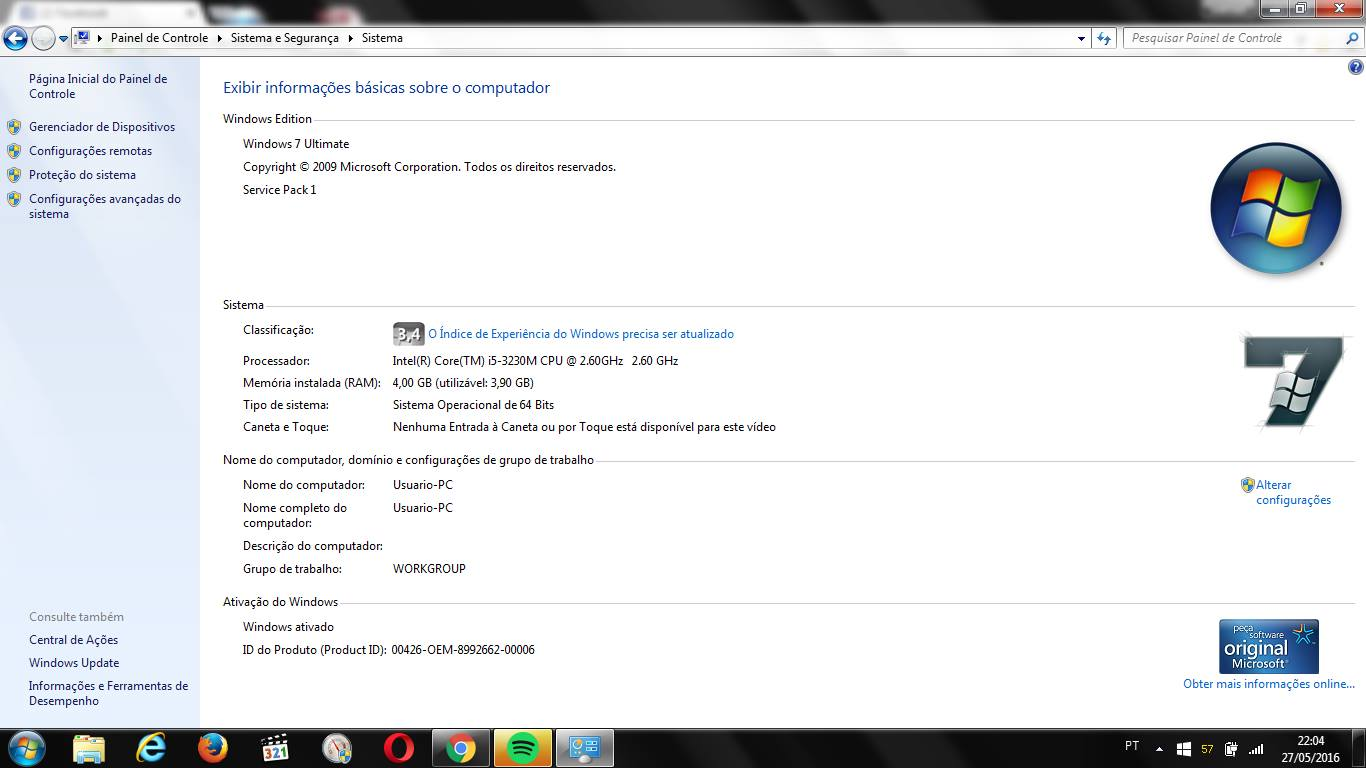This screenshot has height=768, width=1366.
Task: Open the address bar history dropdown
Action: coord(1081,38)
